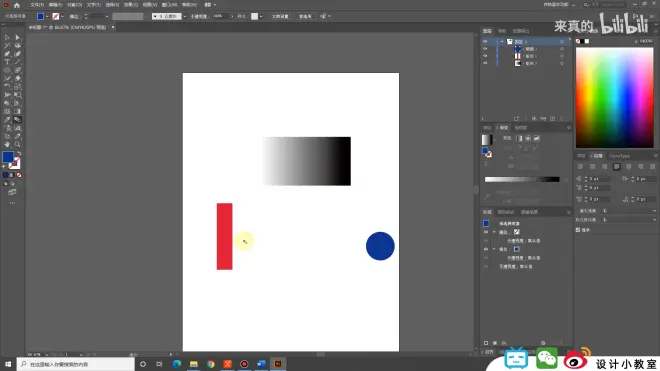660x371 pixels.
Task: Select the Eyedropper tool
Action: [x=7, y=120]
